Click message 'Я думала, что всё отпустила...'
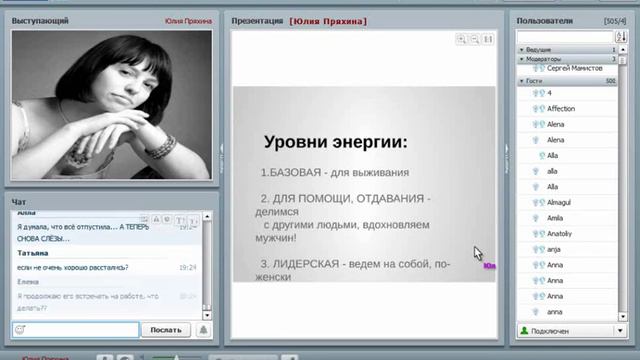The height and width of the screenshot is (360, 640). [x=83, y=233]
